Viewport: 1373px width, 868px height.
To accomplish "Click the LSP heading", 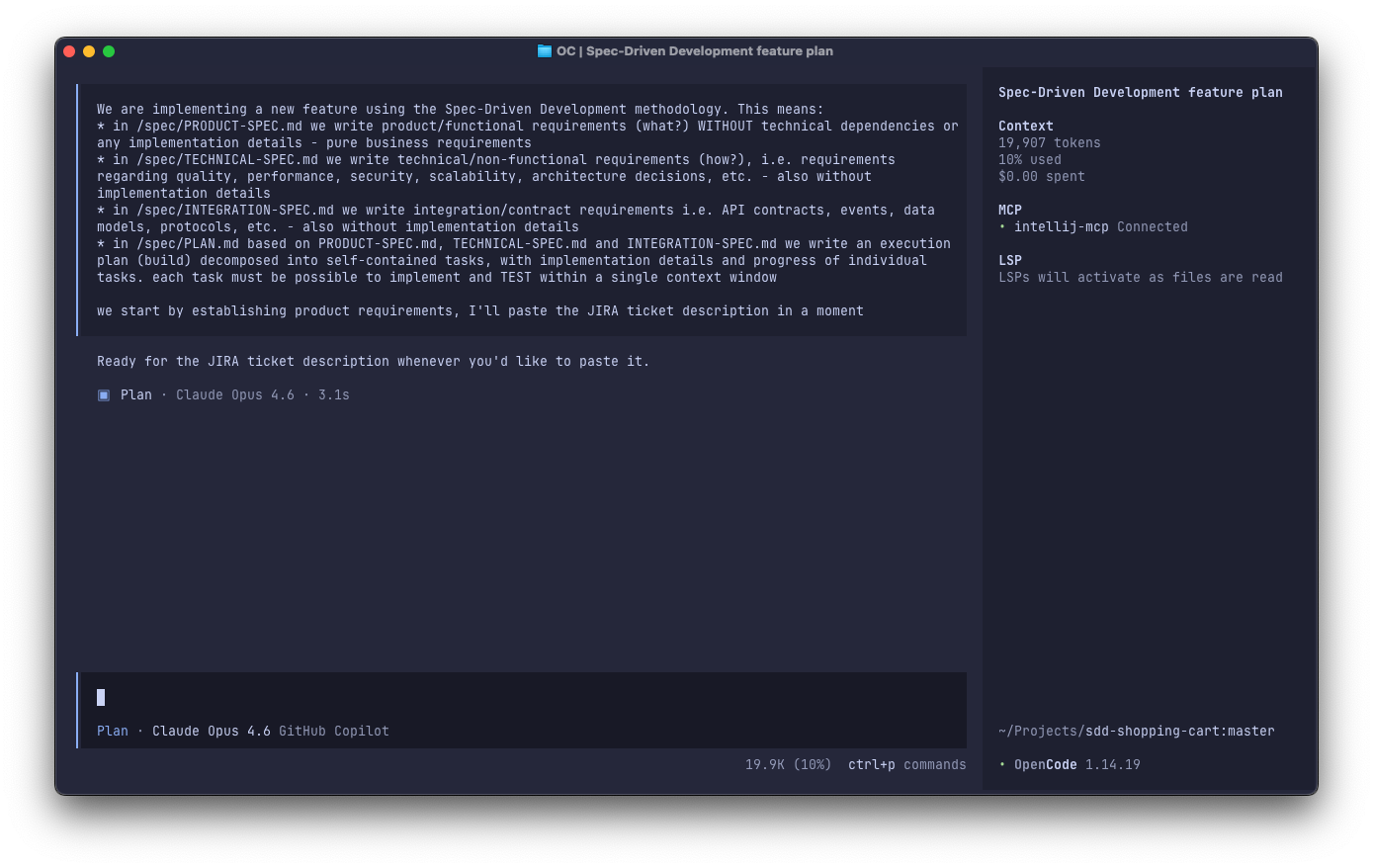I will pyautogui.click(x=1010, y=261).
